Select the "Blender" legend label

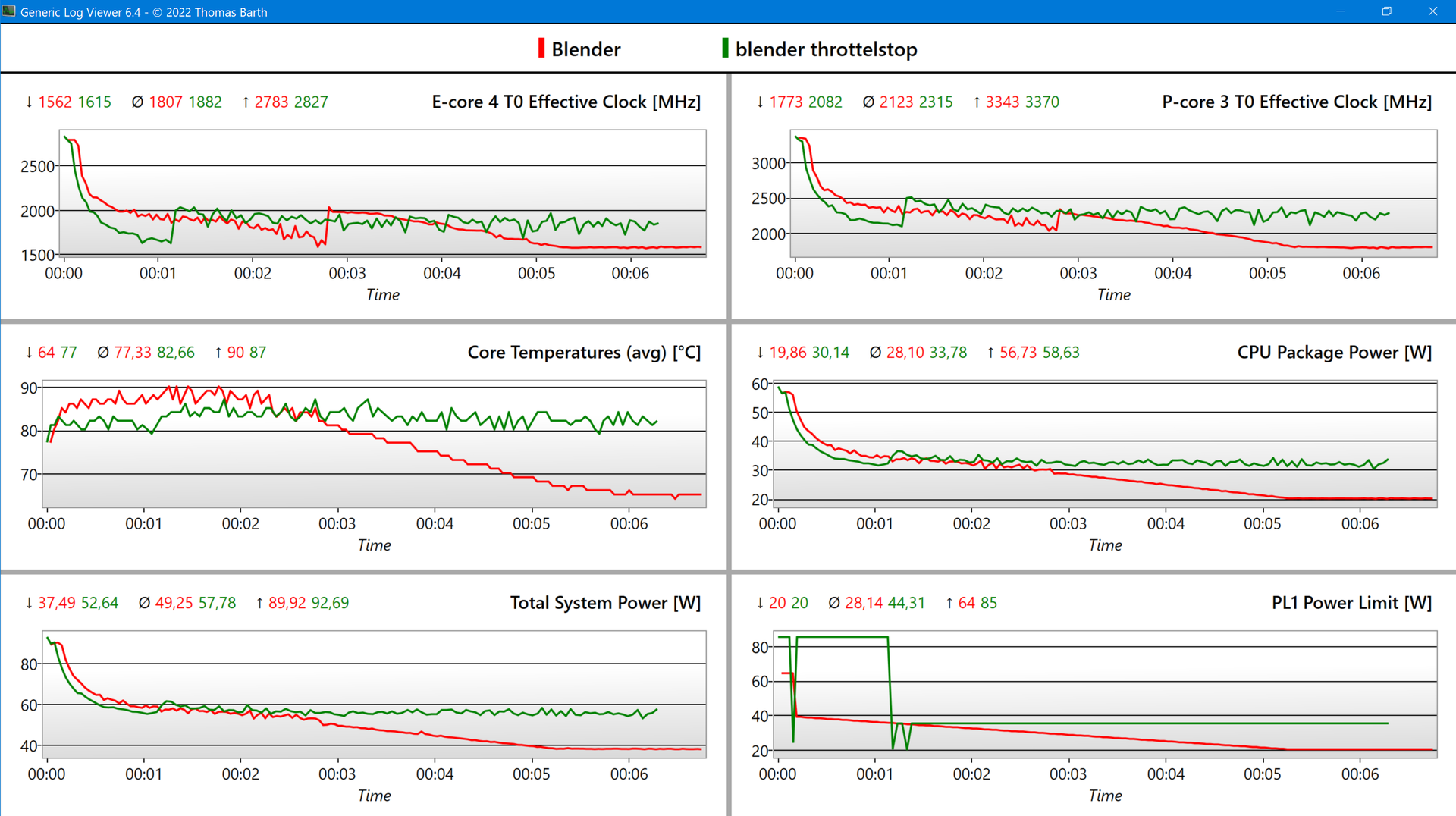pos(585,49)
